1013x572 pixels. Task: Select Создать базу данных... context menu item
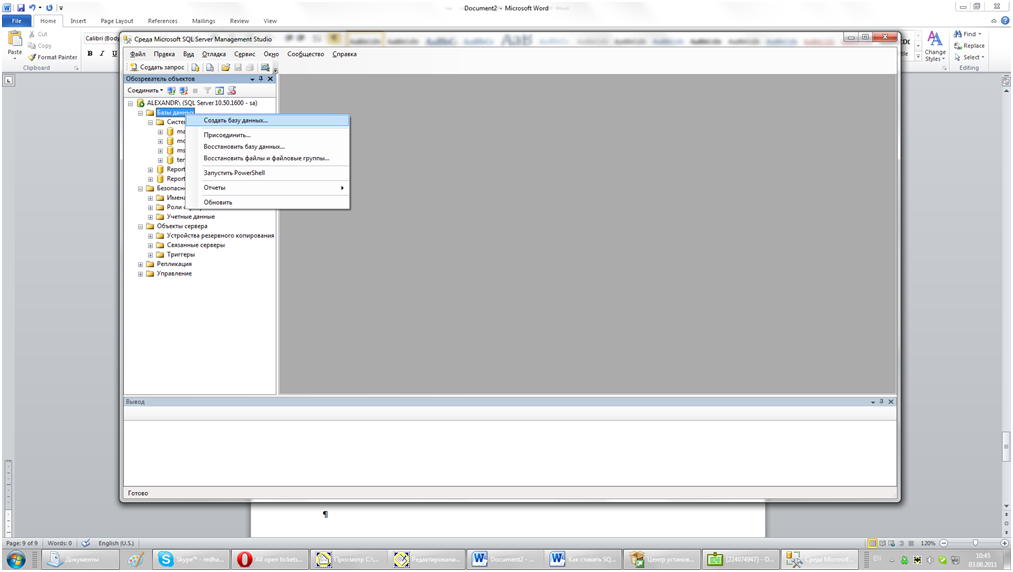pyautogui.click(x=267, y=120)
